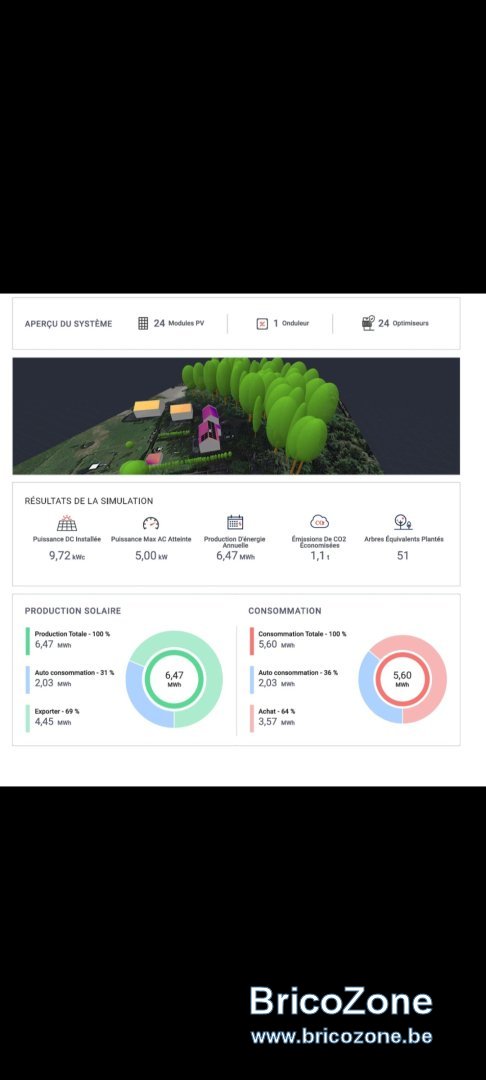Click the green Production Totale color bar
The image size is (486, 1080).
(x=28, y=641)
